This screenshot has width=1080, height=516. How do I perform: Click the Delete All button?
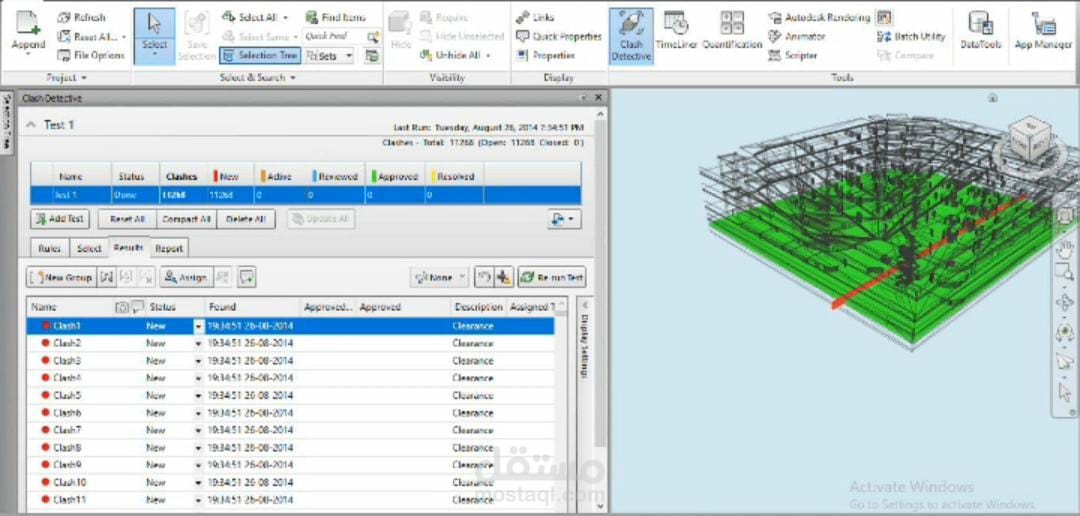246,219
